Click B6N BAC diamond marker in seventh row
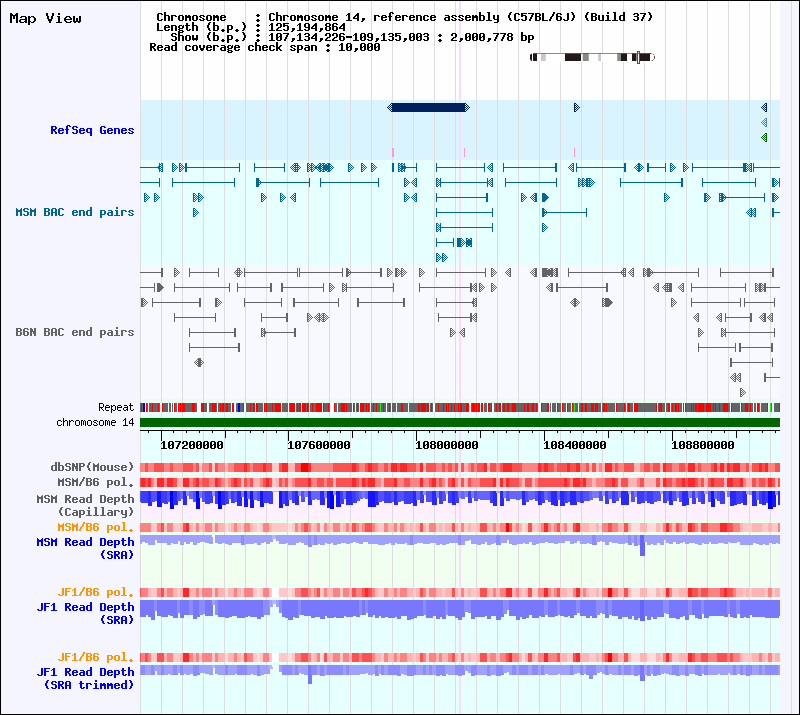 coord(199,362)
